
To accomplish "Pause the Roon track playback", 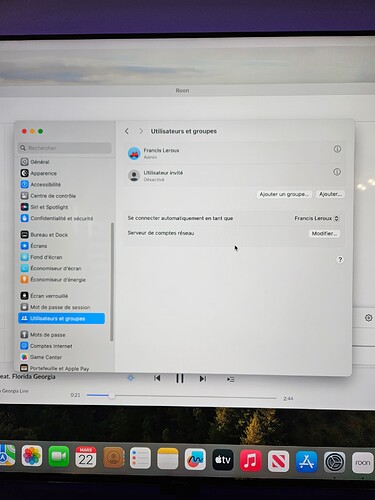I will pyautogui.click(x=180, y=378).
